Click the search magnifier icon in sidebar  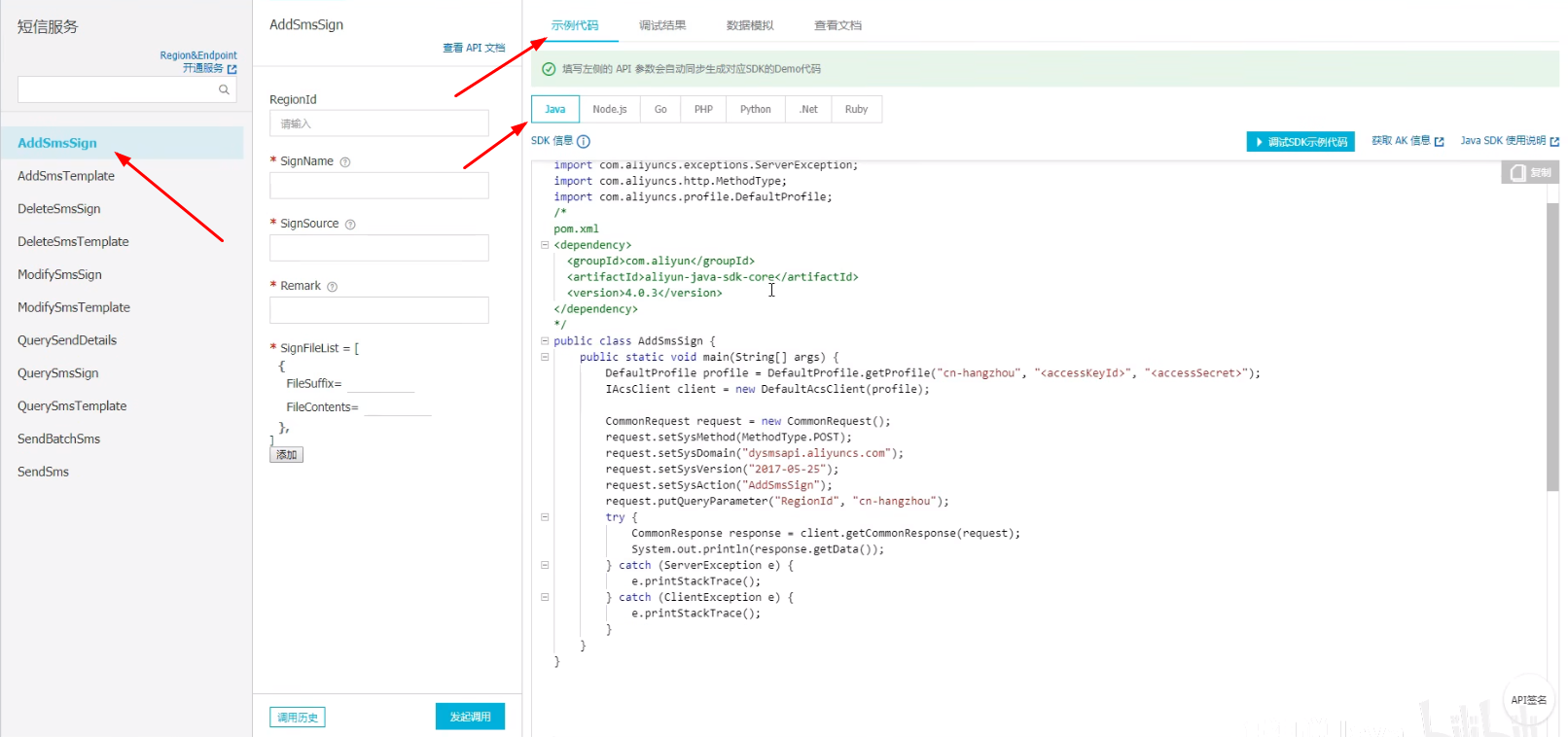click(x=224, y=89)
